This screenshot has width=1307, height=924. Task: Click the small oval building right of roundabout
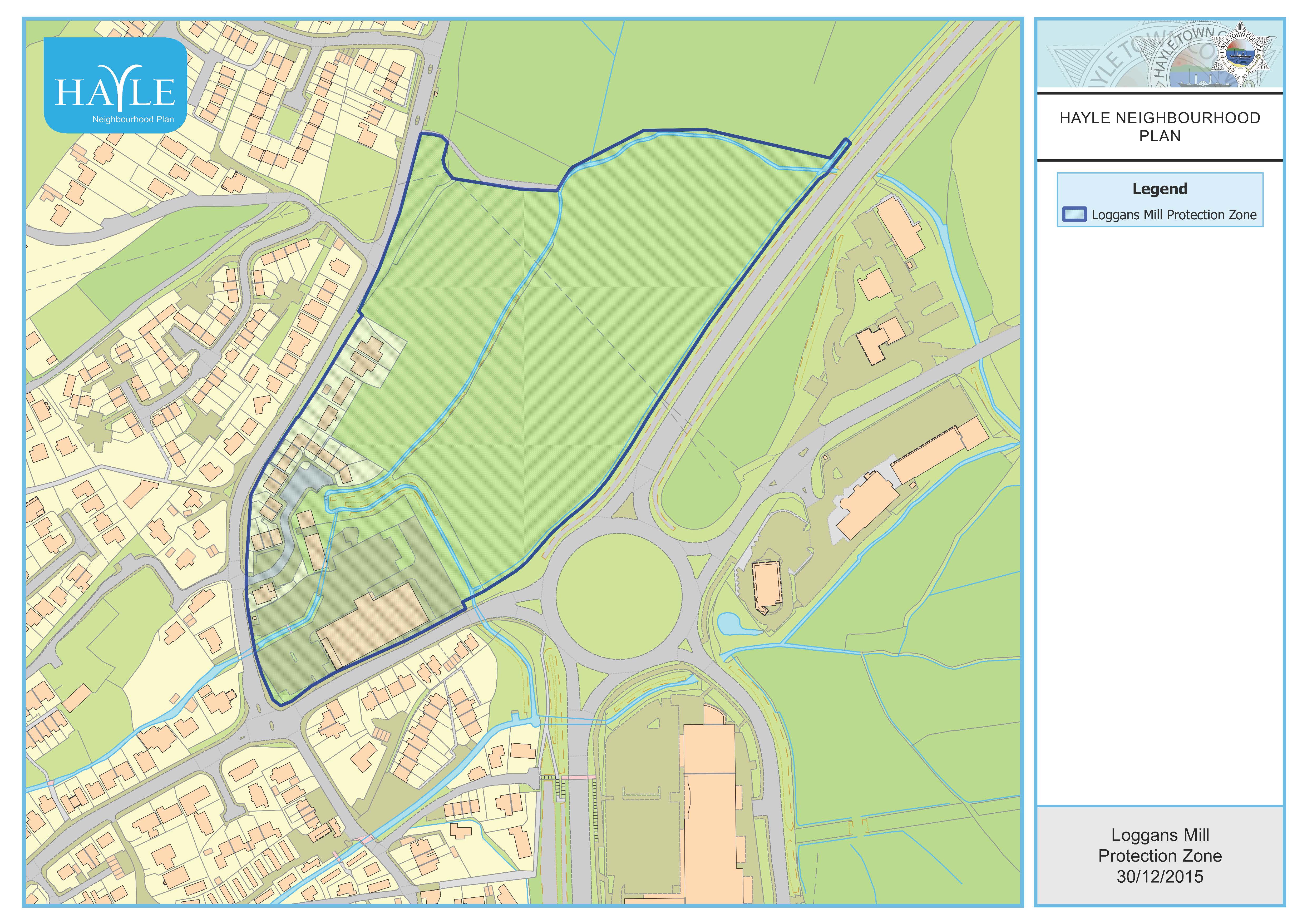pos(767,586)
